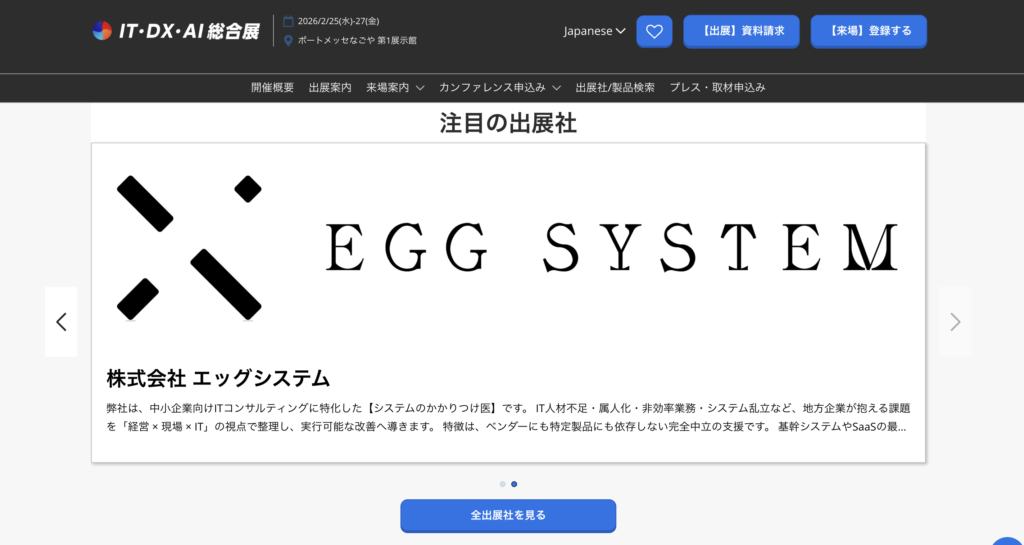Image resolution: width=1024 pixels, height=545 pixels.
Task: Go to the previous exhibitor slide arrow
Action: coord(61,322)
